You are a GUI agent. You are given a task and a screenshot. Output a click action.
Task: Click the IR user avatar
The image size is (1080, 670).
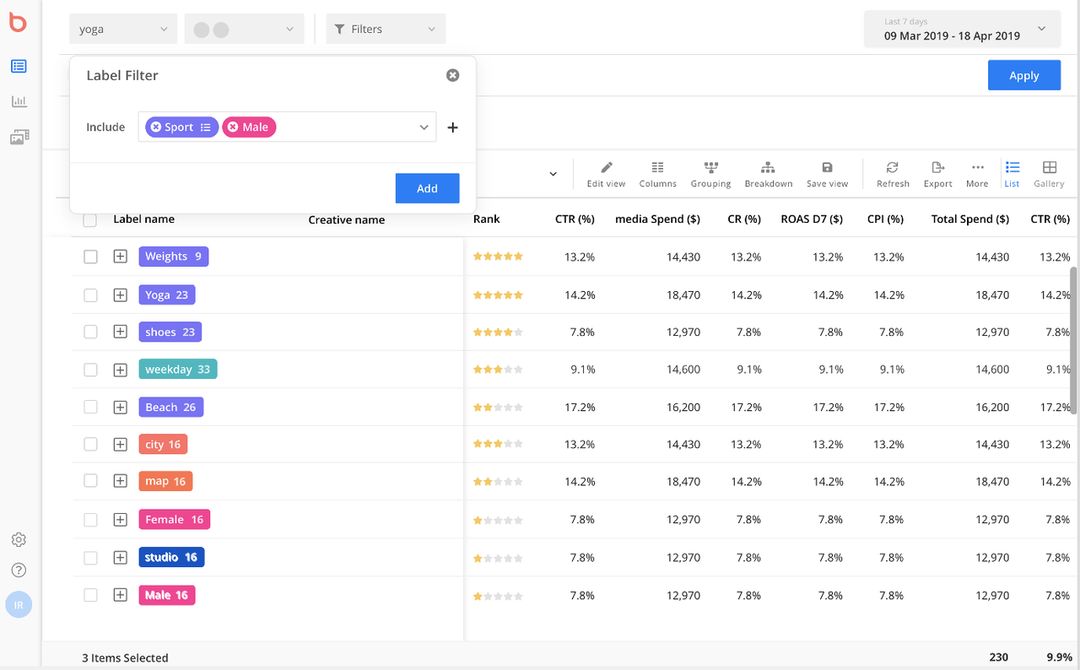pyautogui.click(x=19, y=605)
